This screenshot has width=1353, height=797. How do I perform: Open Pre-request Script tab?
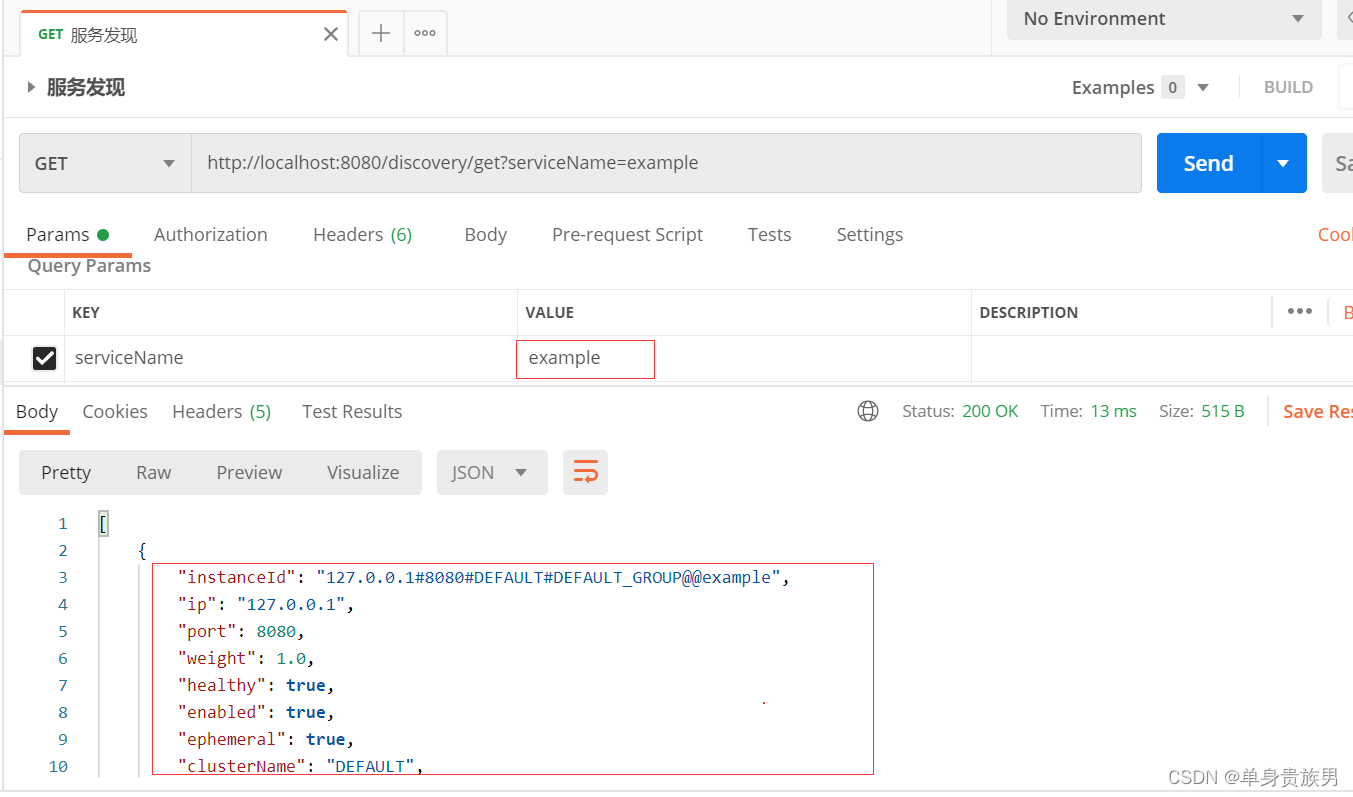point(628,235)
